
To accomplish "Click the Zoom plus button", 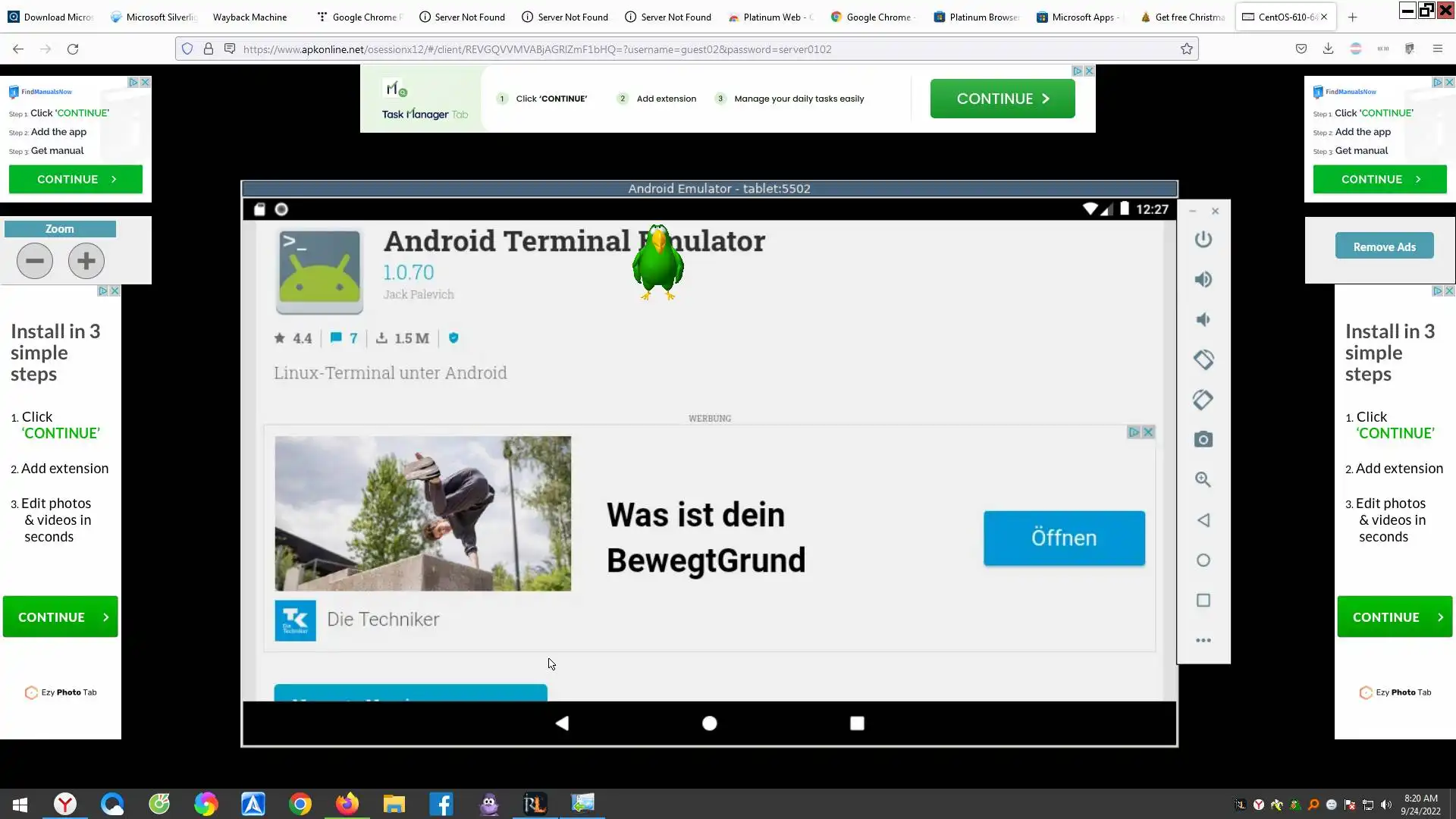I will [86, 261].
